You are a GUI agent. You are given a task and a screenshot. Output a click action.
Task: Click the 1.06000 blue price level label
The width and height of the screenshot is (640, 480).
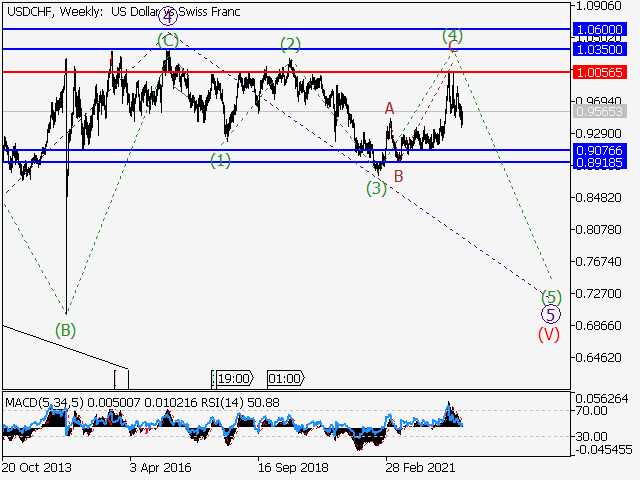coord(599,29)
